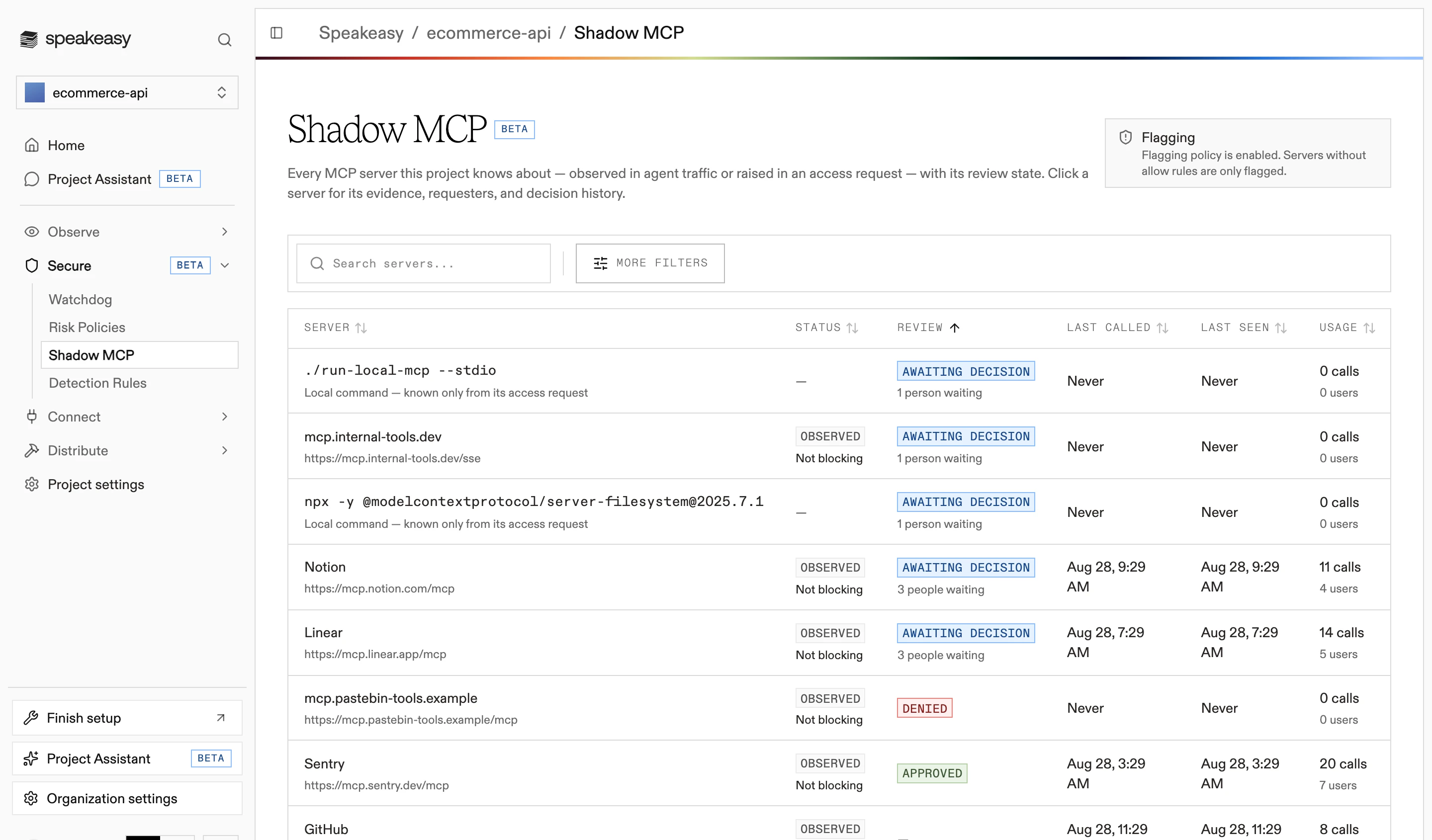Image resolution: width=1432 pixels, height=840 pixels.
Task: Click '11 calls' in Notion row
Action: pyautogui.click(x=1340, y=567)
